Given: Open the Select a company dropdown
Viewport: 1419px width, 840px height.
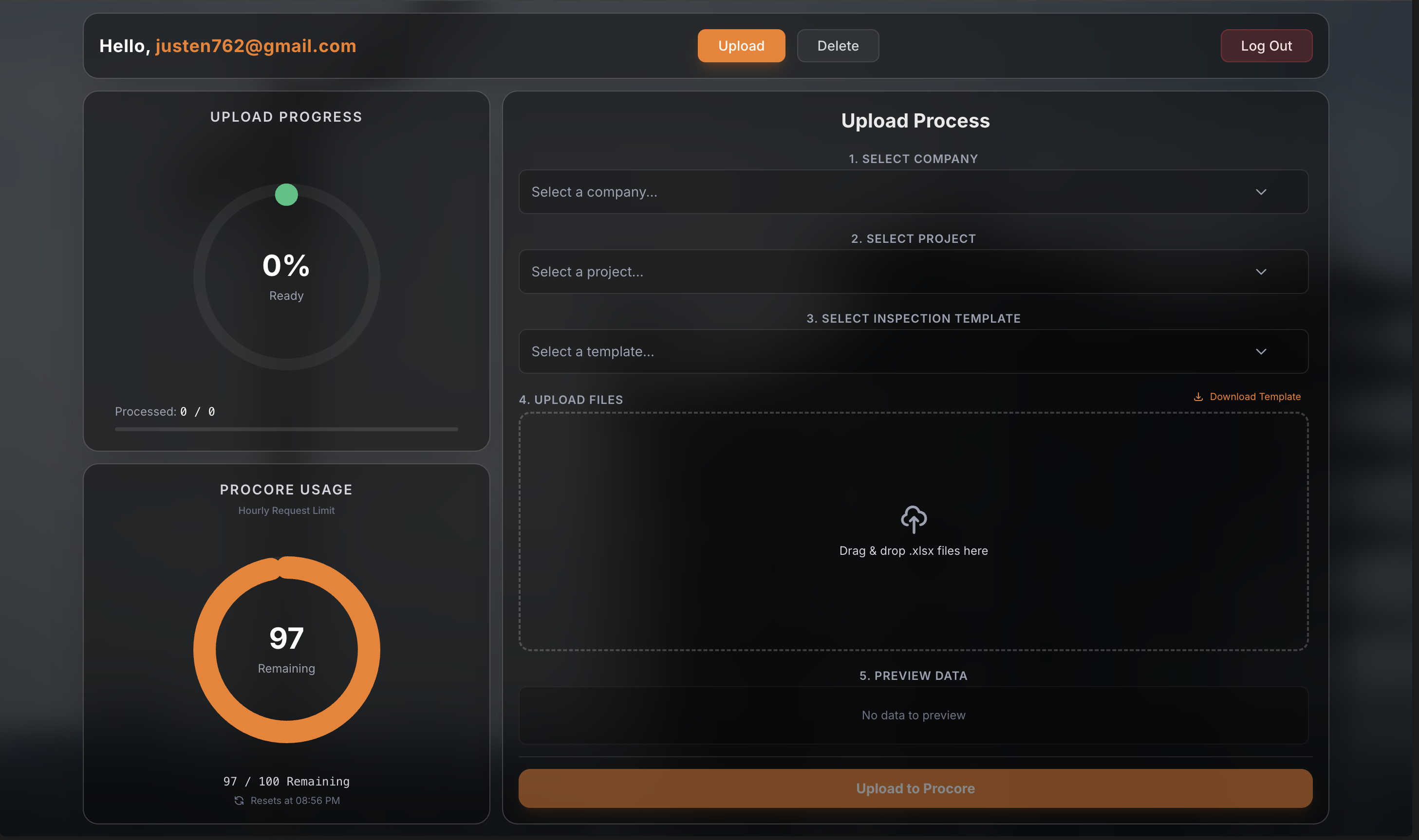Looking at the screenshot, I should point(914,192).
